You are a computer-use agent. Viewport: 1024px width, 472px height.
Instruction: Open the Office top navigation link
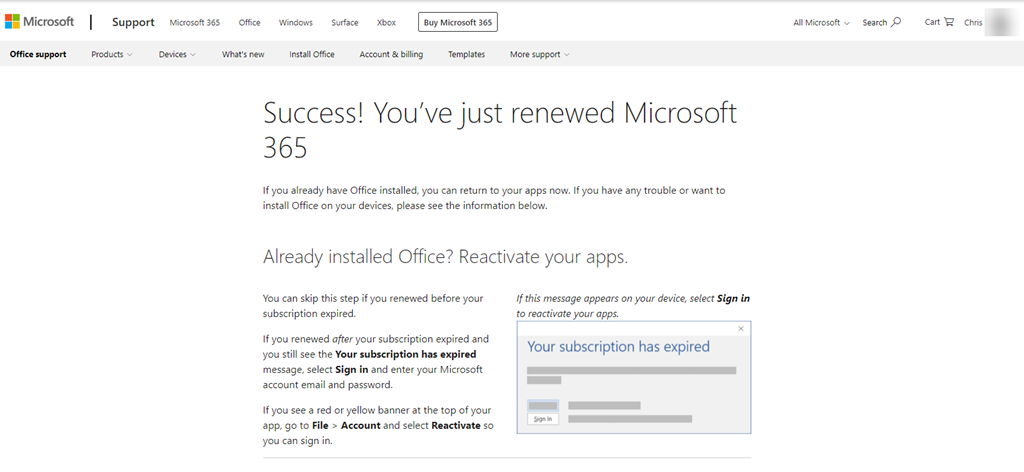(x=249, y=22)
